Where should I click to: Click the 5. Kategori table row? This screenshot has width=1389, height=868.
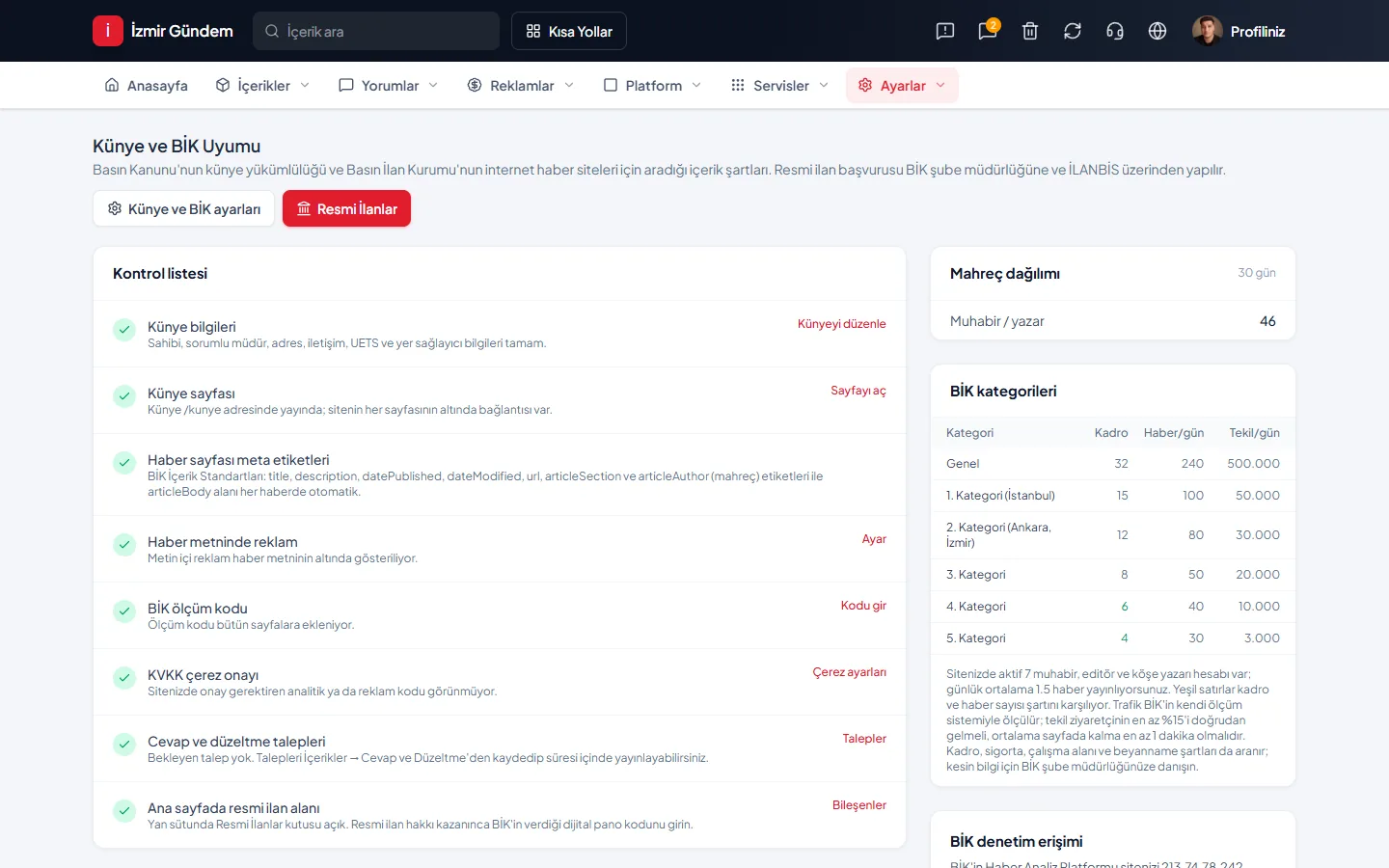click(x=1113, y=637)
